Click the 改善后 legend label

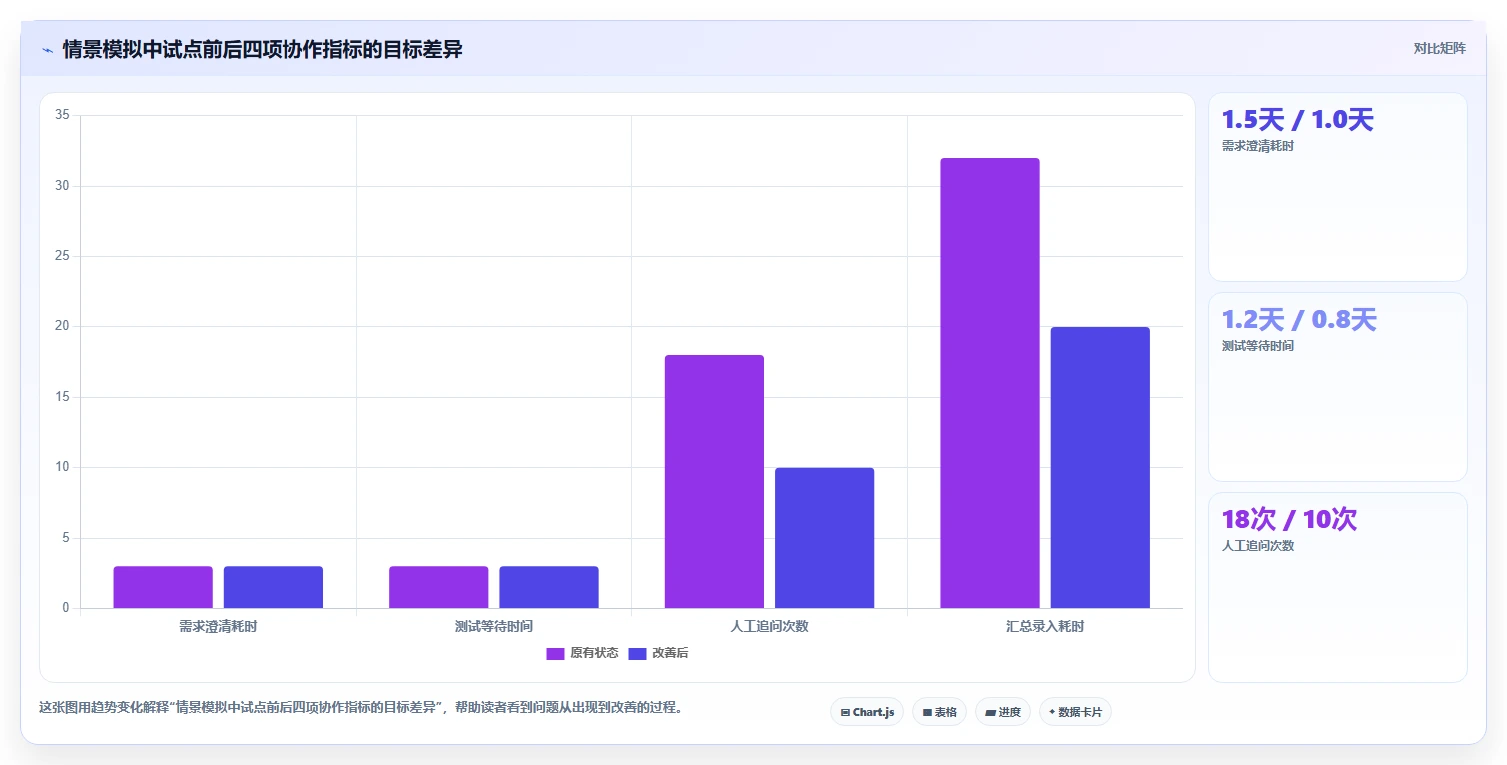670,653
